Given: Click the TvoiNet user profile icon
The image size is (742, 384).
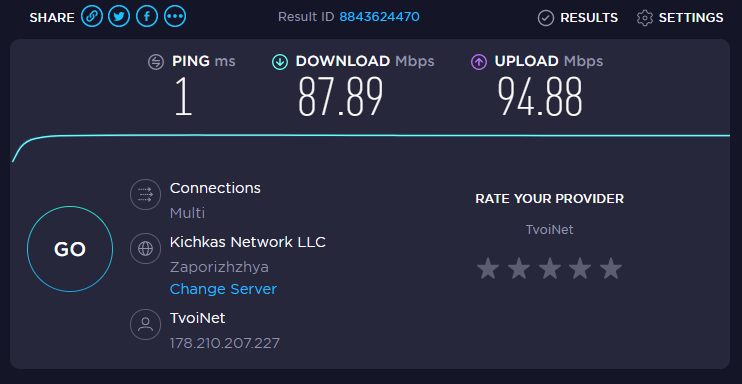Looking at the screenshot, I should pyautogui.click(x=145, y=324).
